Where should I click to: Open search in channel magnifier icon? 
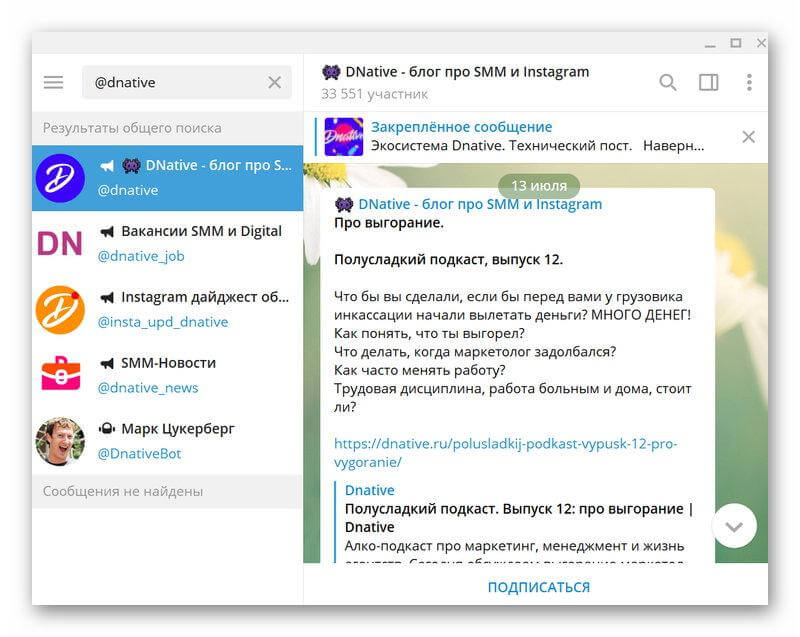pos(668,82)
